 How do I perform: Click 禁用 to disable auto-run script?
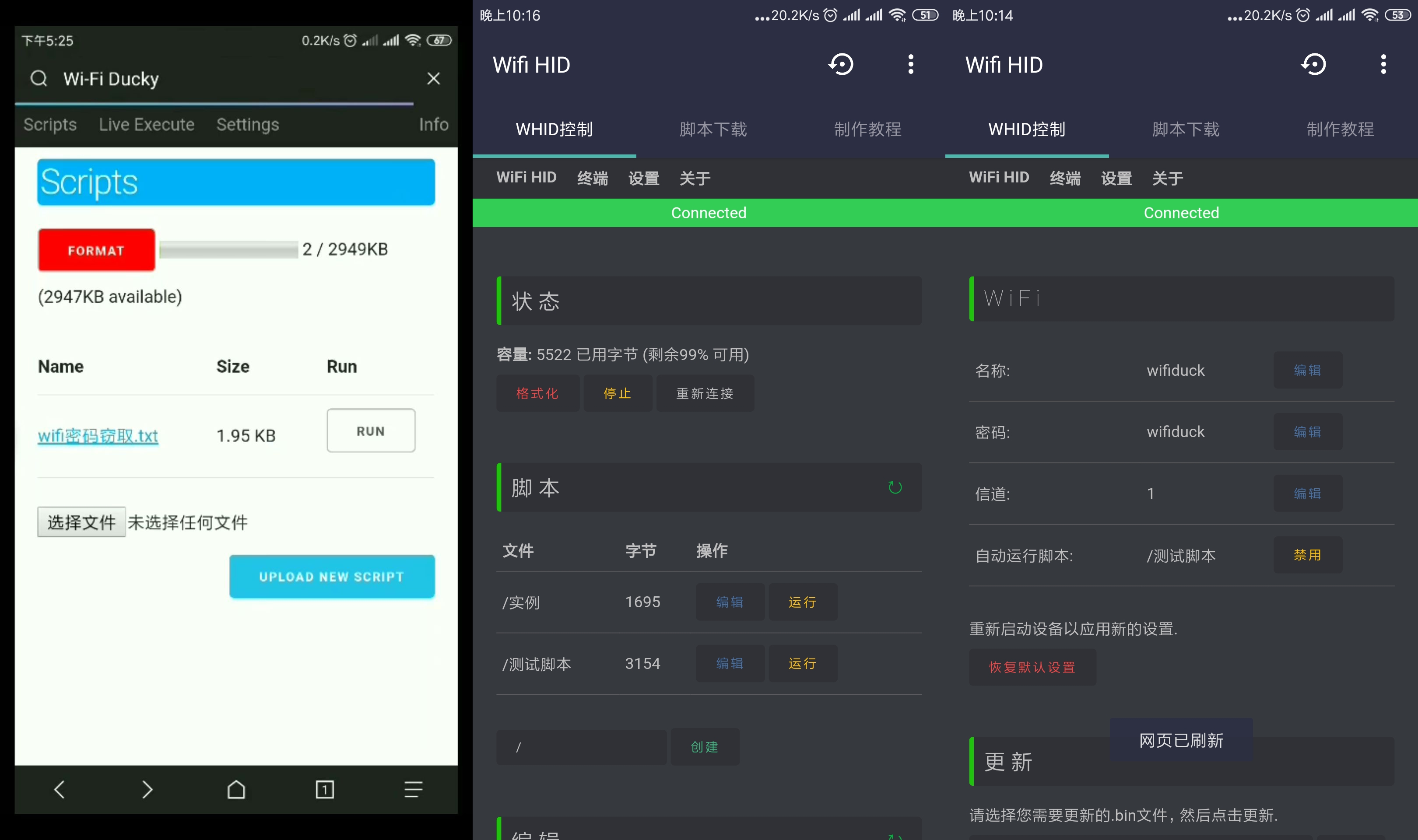(1307, 555)
